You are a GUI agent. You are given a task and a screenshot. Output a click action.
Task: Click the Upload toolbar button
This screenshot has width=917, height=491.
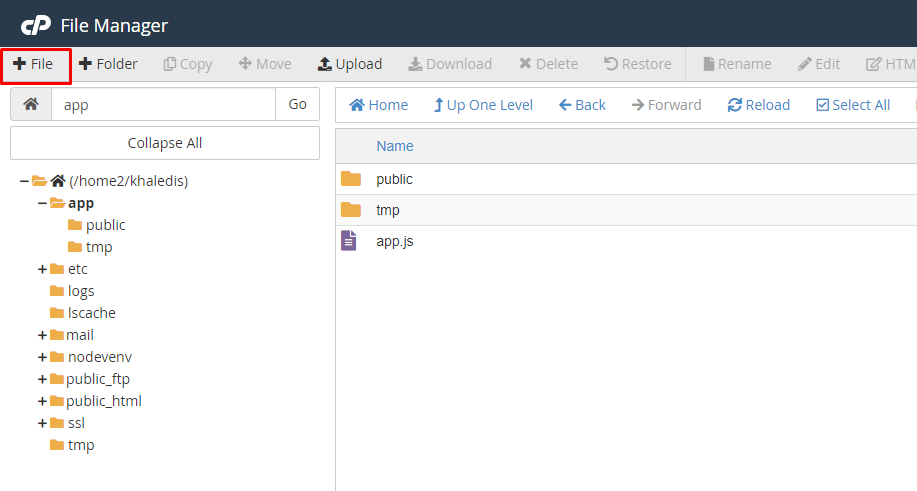point(350,64)
